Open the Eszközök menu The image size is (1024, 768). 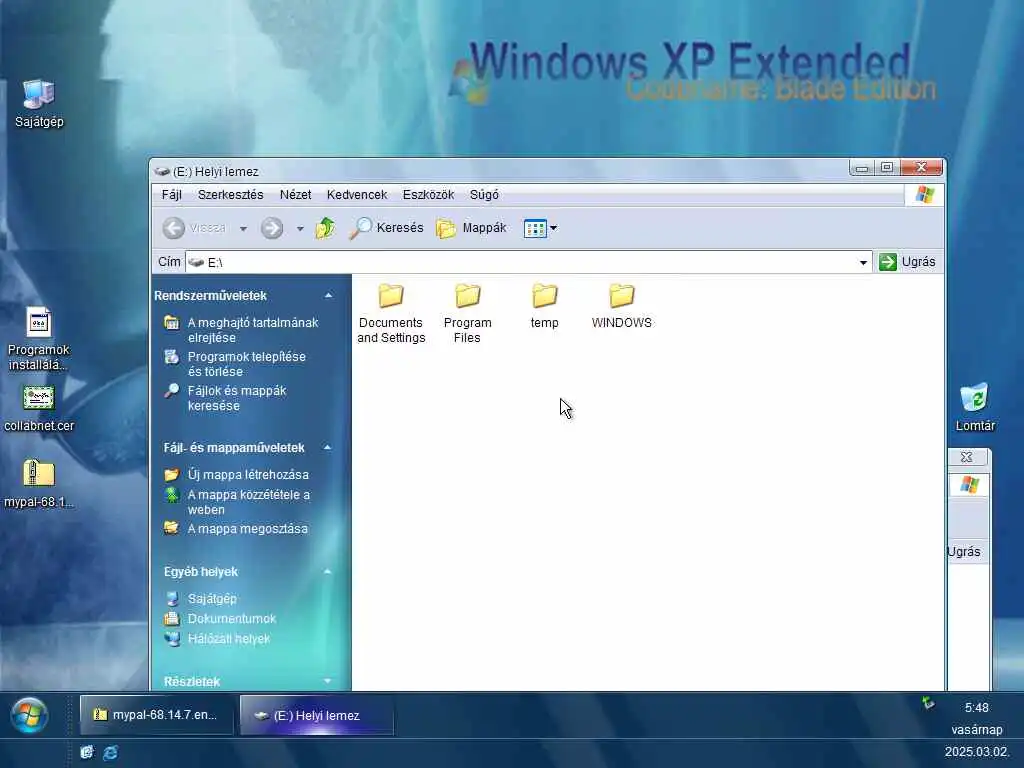pos(428,195)
